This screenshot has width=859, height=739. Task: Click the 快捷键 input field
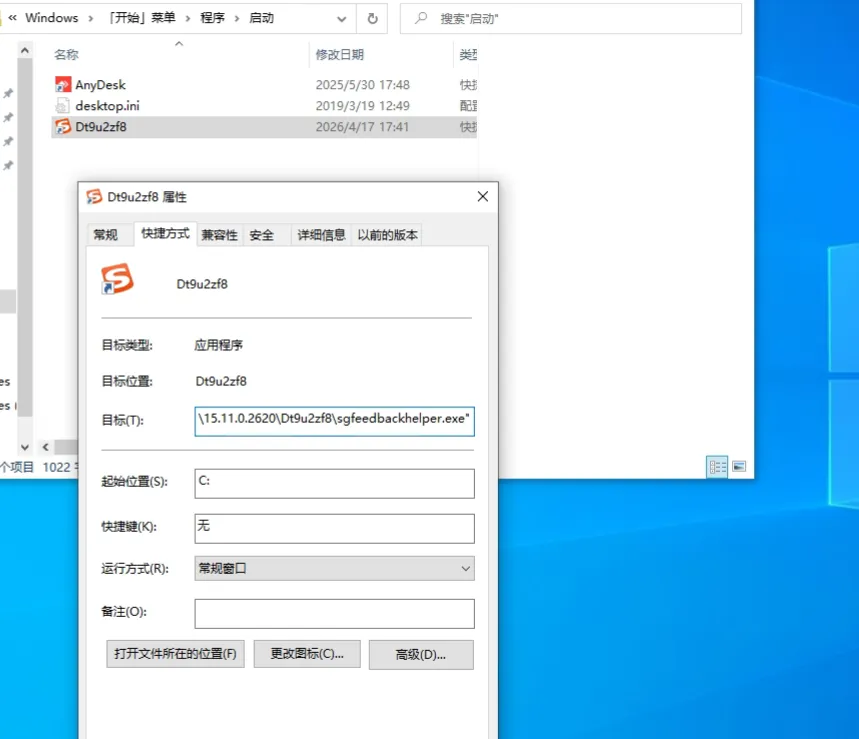coord(334,528)
